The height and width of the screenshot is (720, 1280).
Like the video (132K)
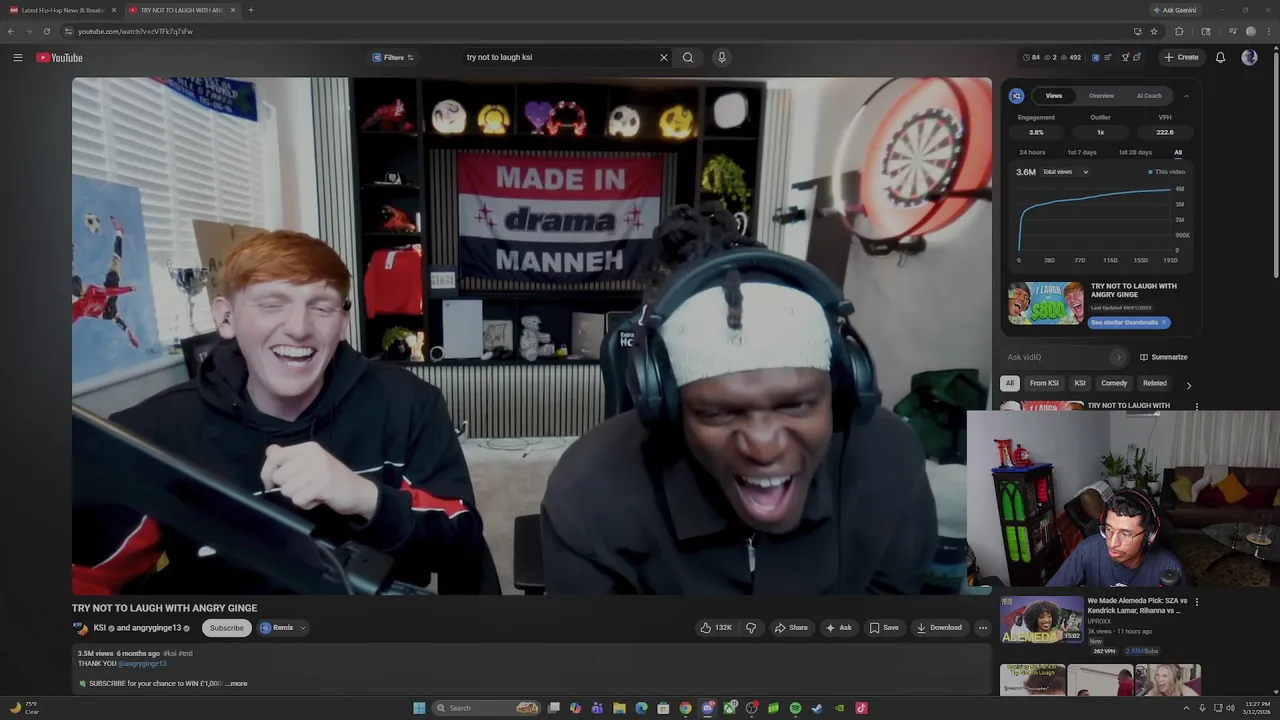point(716,628)
